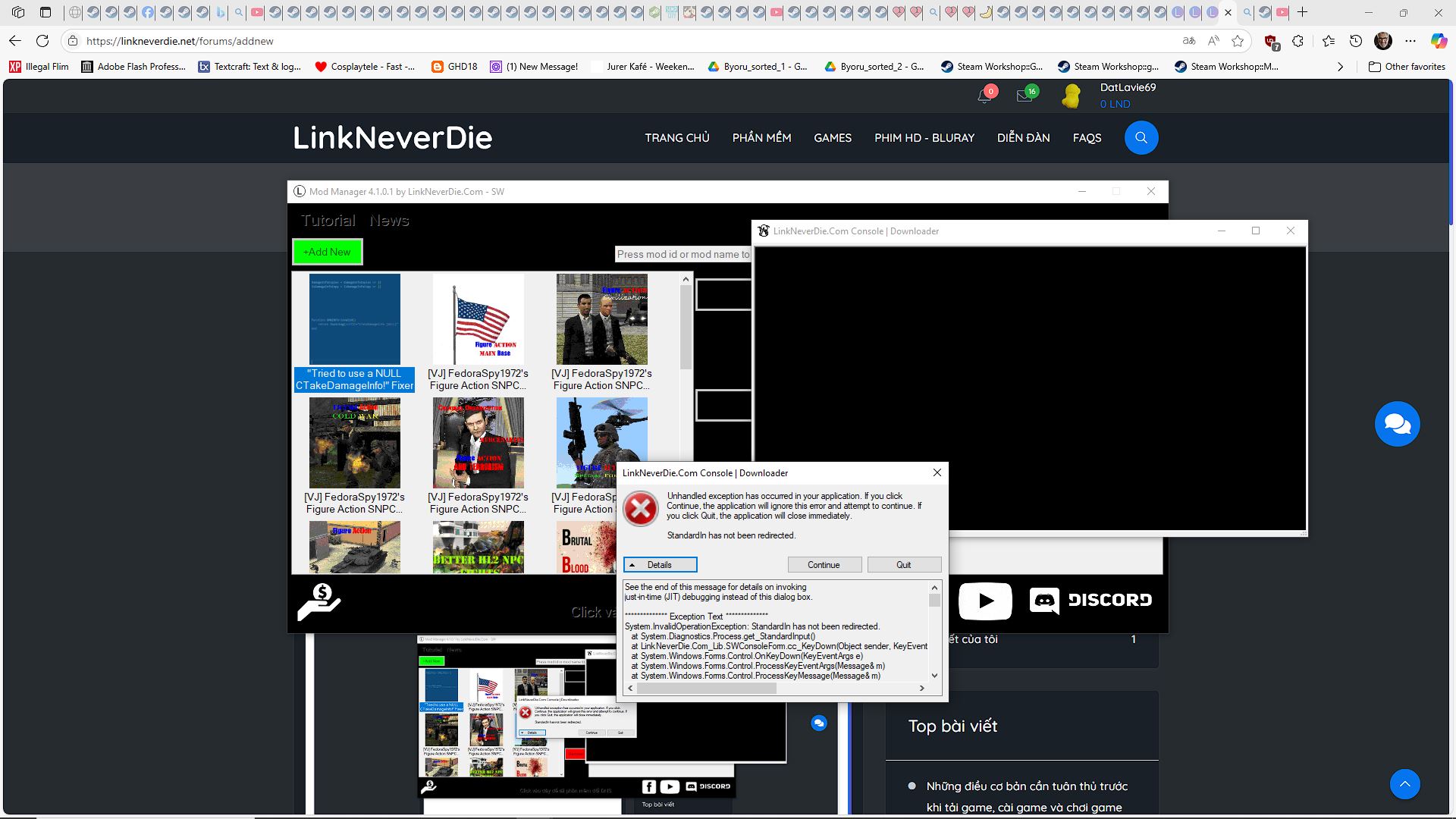This screenshot has width=1456, height=819.
Task: Open the search icon on LinkNeverDie navbar
Action: [x=1141, y=138]
